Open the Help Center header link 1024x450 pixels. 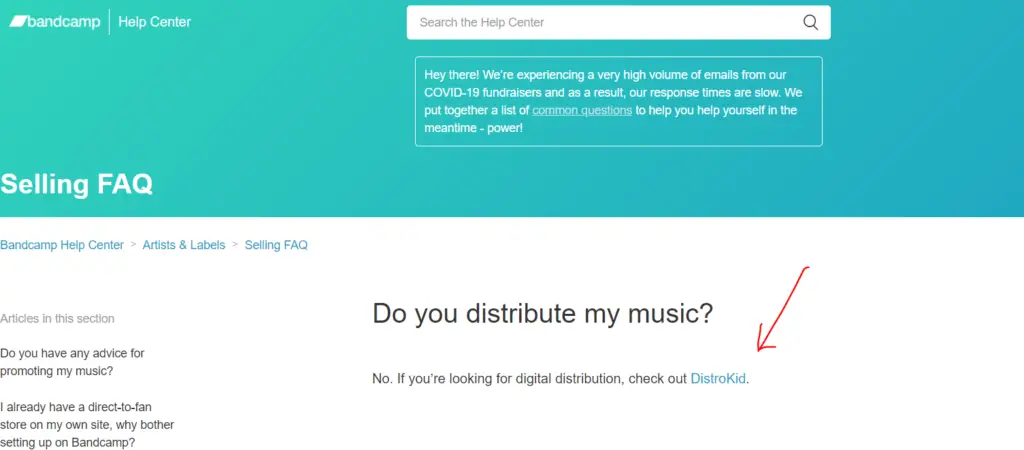click(x=155, y=22)
